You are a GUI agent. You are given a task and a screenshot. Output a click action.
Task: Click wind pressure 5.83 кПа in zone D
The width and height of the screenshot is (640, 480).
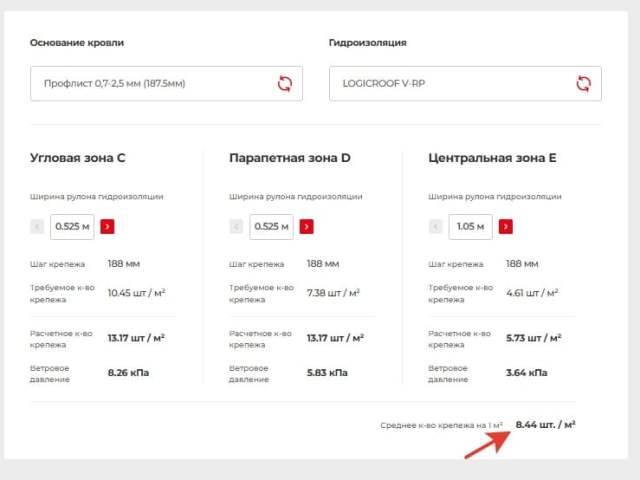327,373
